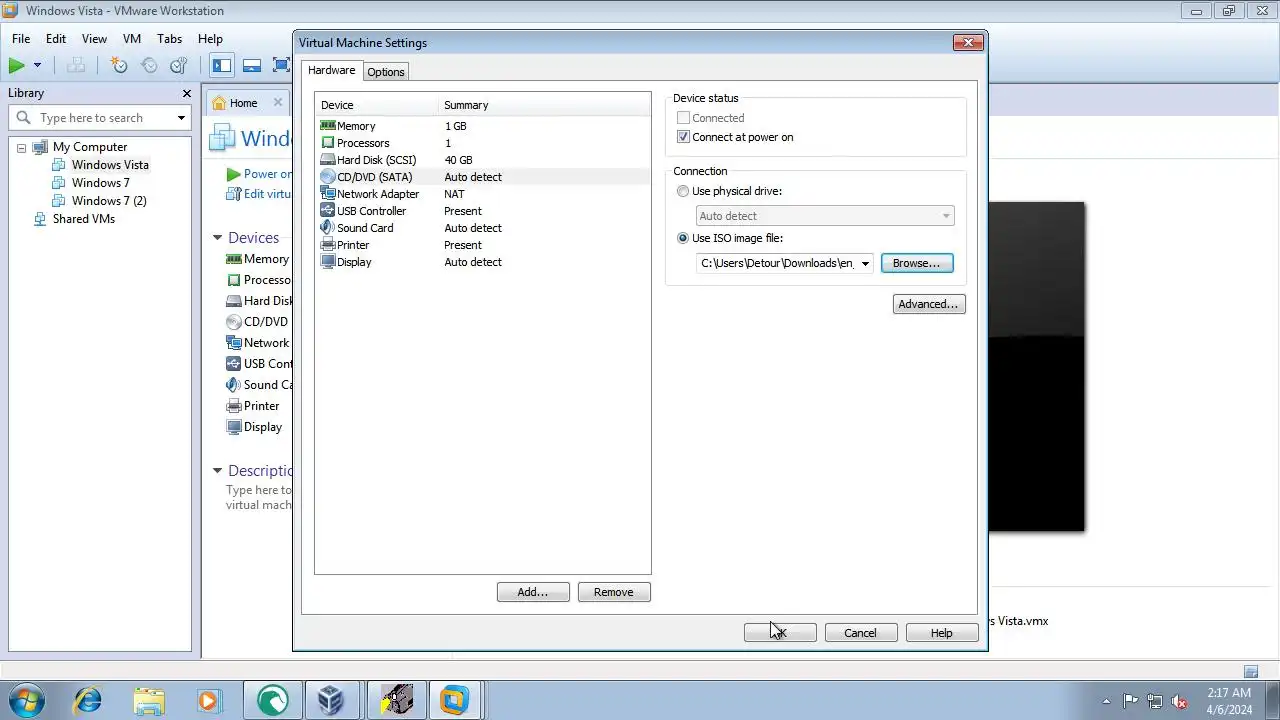This screenshot has height=720, width=1280.
Task: Click the volume muted tray icon
Action: point(1180,701)
